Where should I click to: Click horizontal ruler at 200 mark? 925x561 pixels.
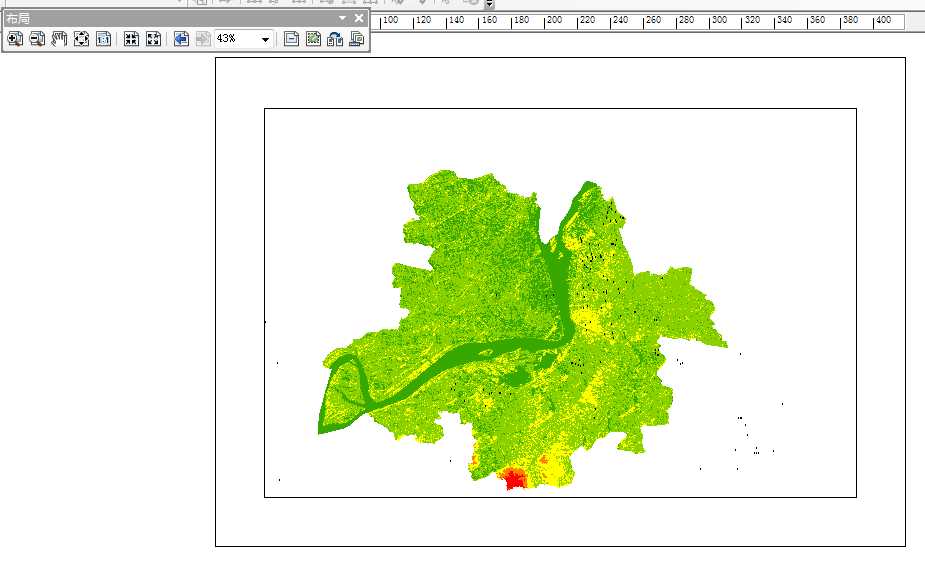[x=554, y=21]
